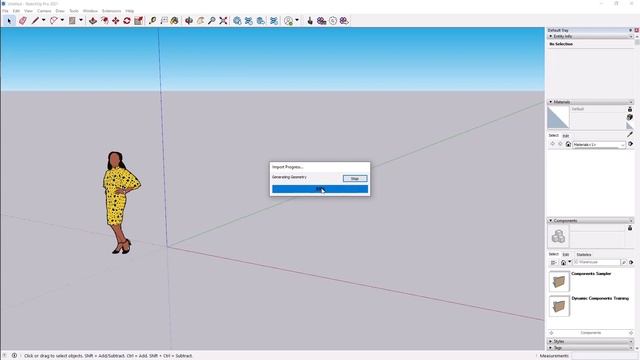
Task: Select the Select arrow tool
Action: click(9, 20)
